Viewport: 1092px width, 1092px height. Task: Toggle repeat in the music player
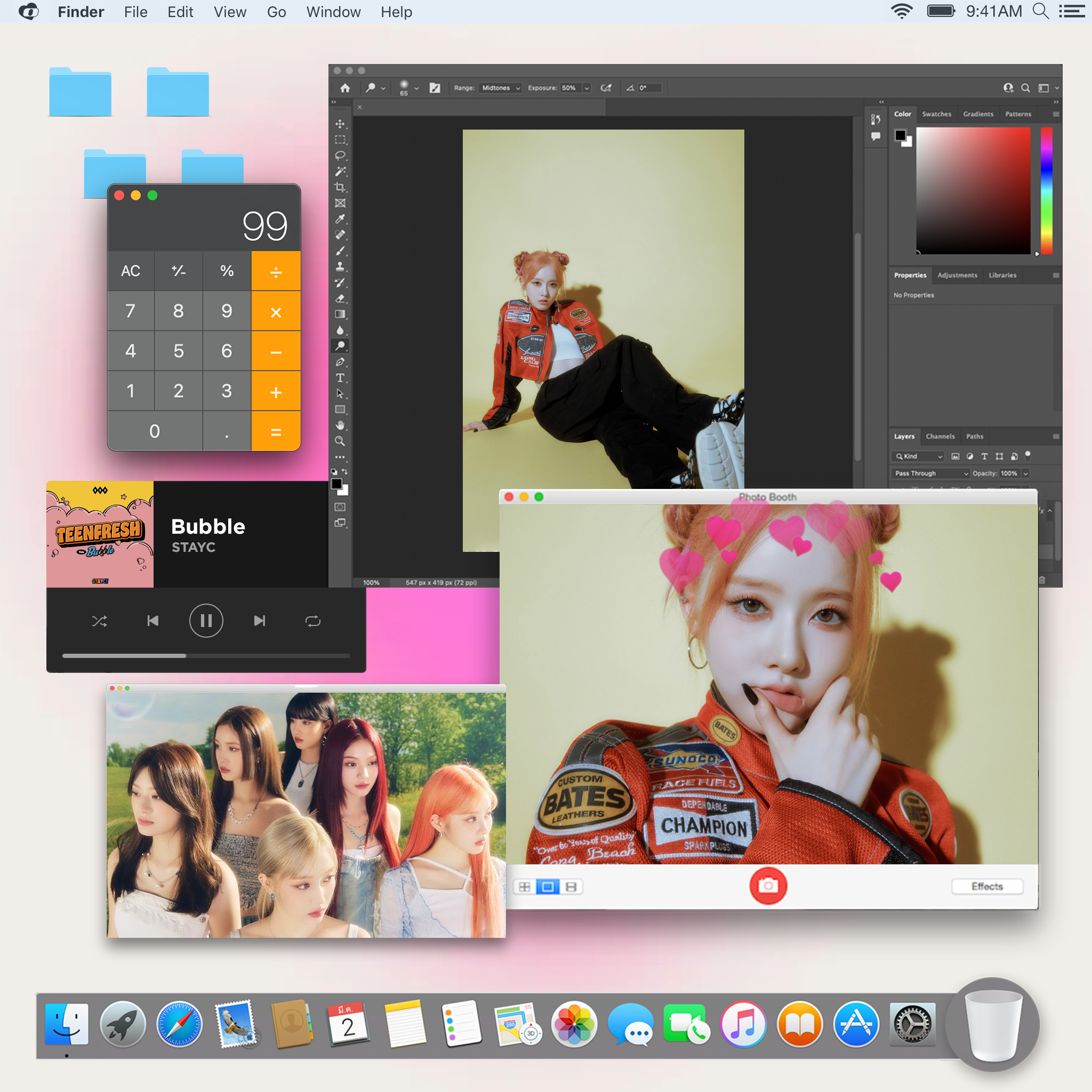(312, 621)
